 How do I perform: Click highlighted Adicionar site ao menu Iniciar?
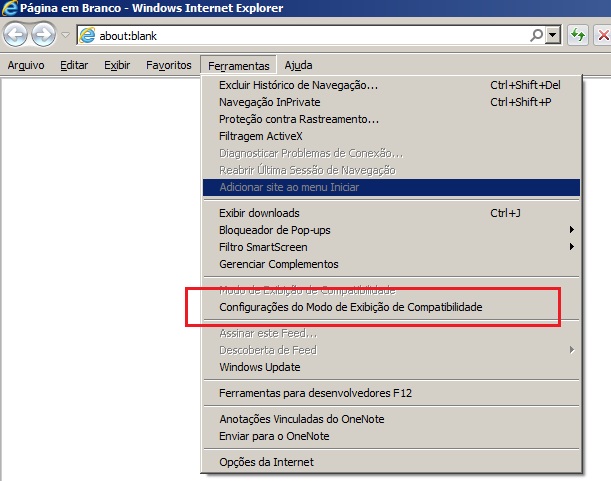pos(391,187)
